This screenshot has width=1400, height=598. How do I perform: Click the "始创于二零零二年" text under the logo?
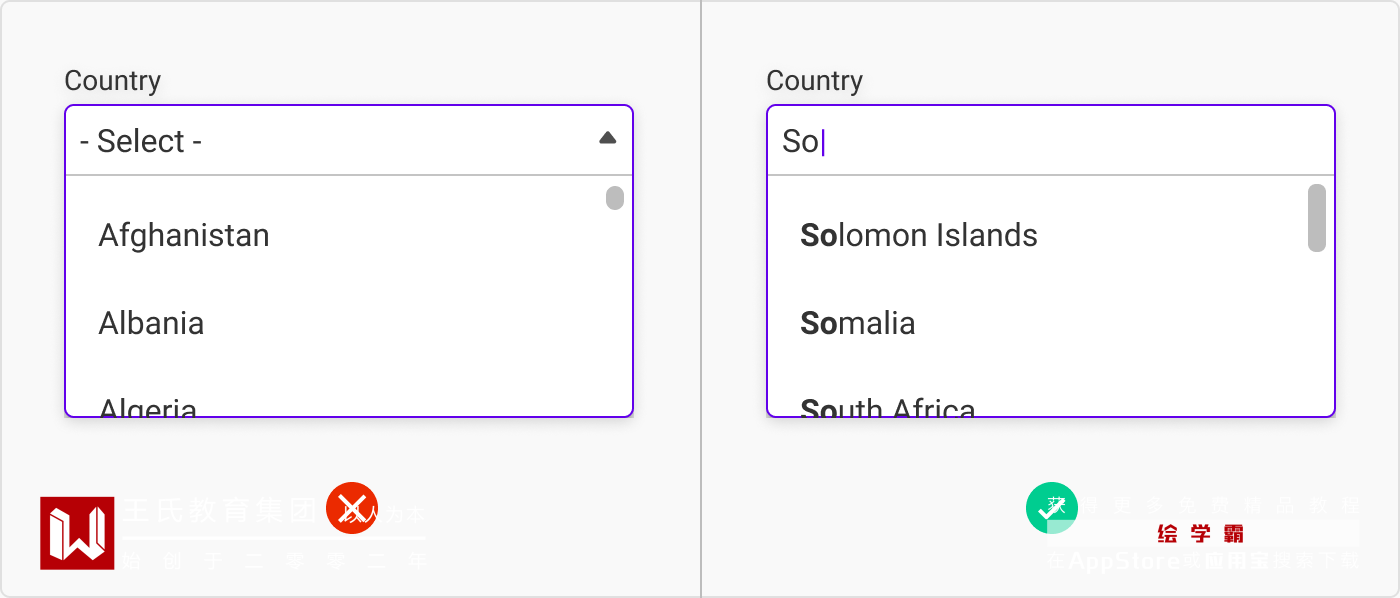pyautogui.click(x=275, y=561)
